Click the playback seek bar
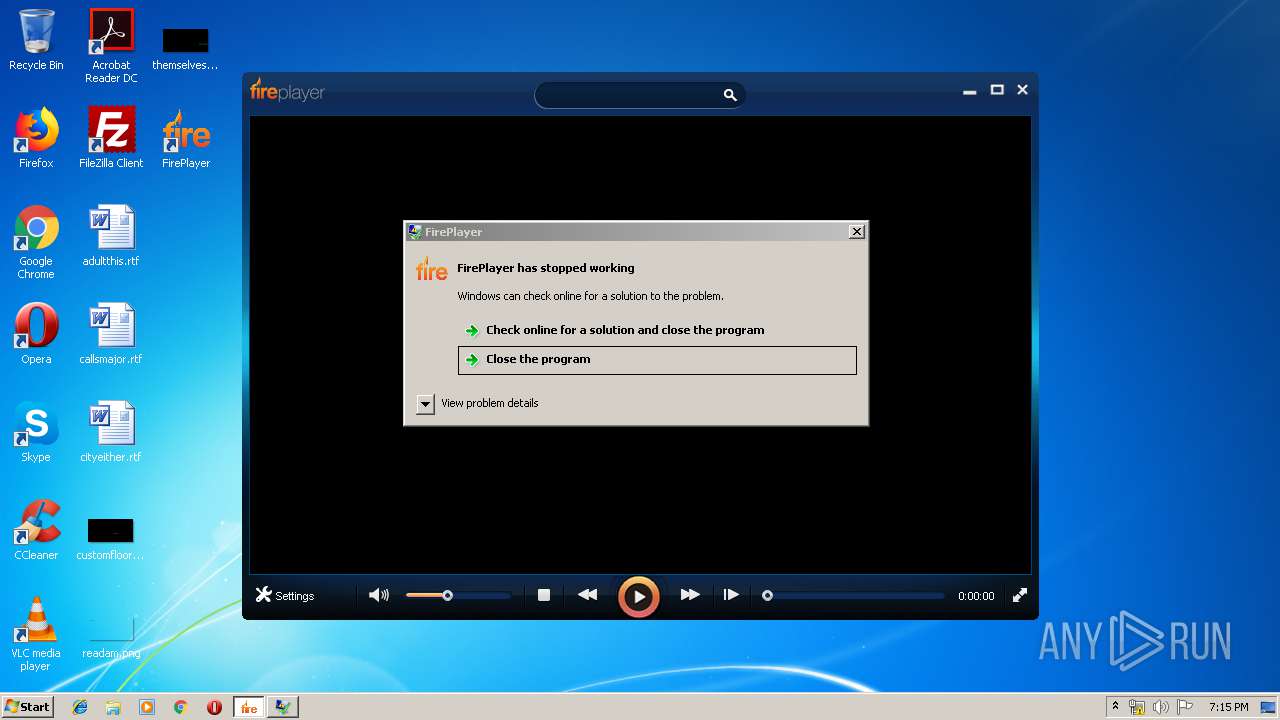The image size is (1280, 720). pyautogui.click(x=854, y=595)
